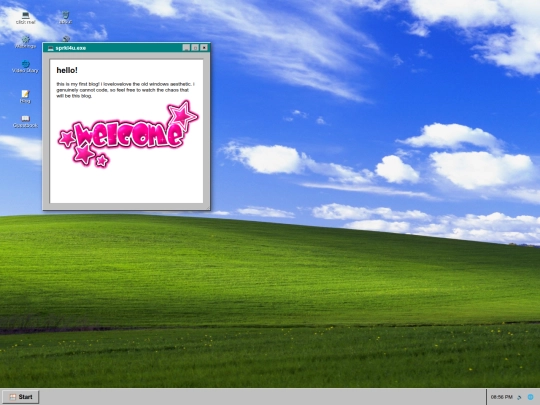The height and width of the screenshot is (405, 540).
Task: Click the volume icon in system tray
Action: [519, 397]
